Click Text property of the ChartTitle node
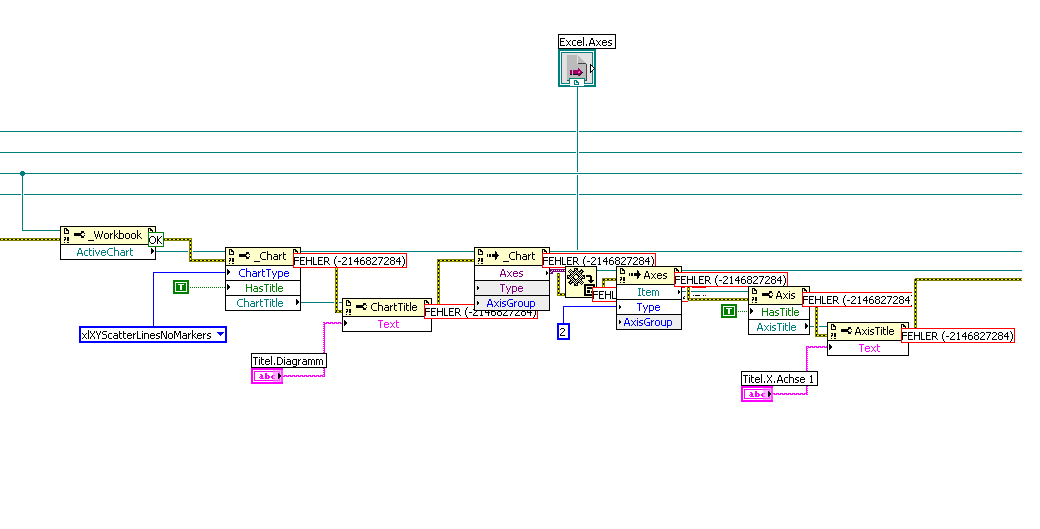Screen dimensions: 1040x529 (387, 324)
